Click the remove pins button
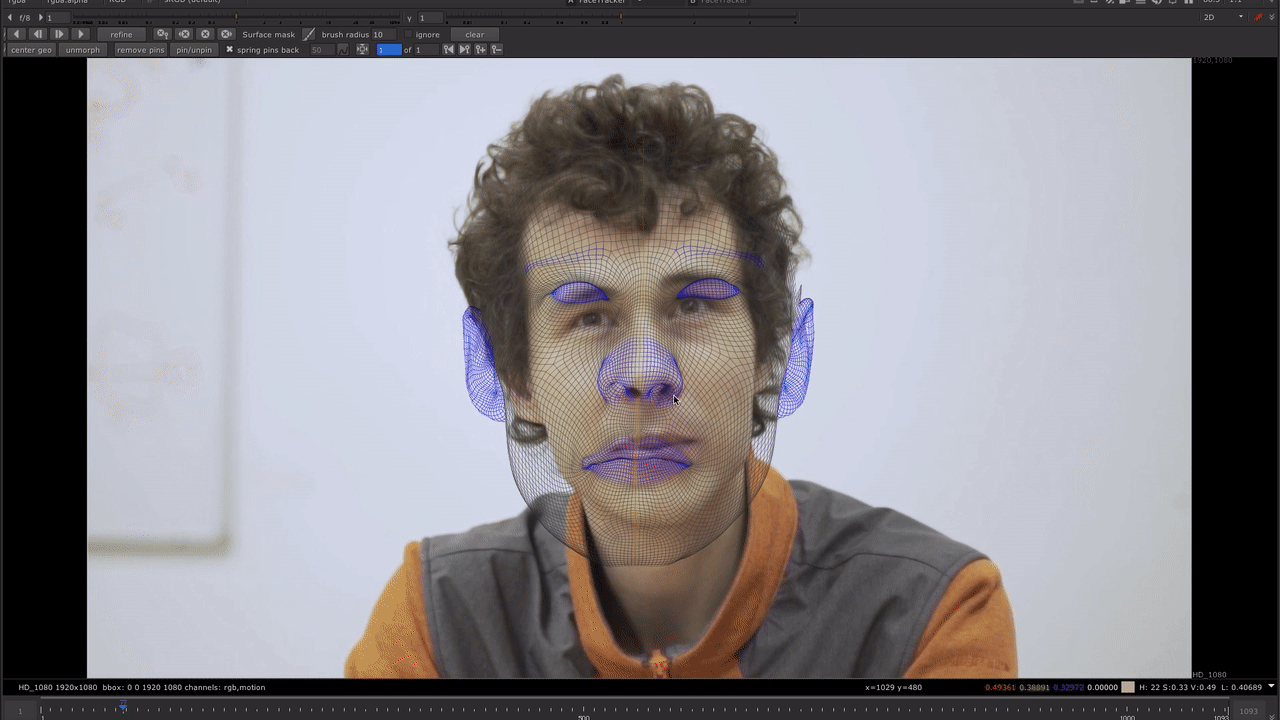Image resolution: width=1280 pixels, height=720 pixels. tap(140, 50)
